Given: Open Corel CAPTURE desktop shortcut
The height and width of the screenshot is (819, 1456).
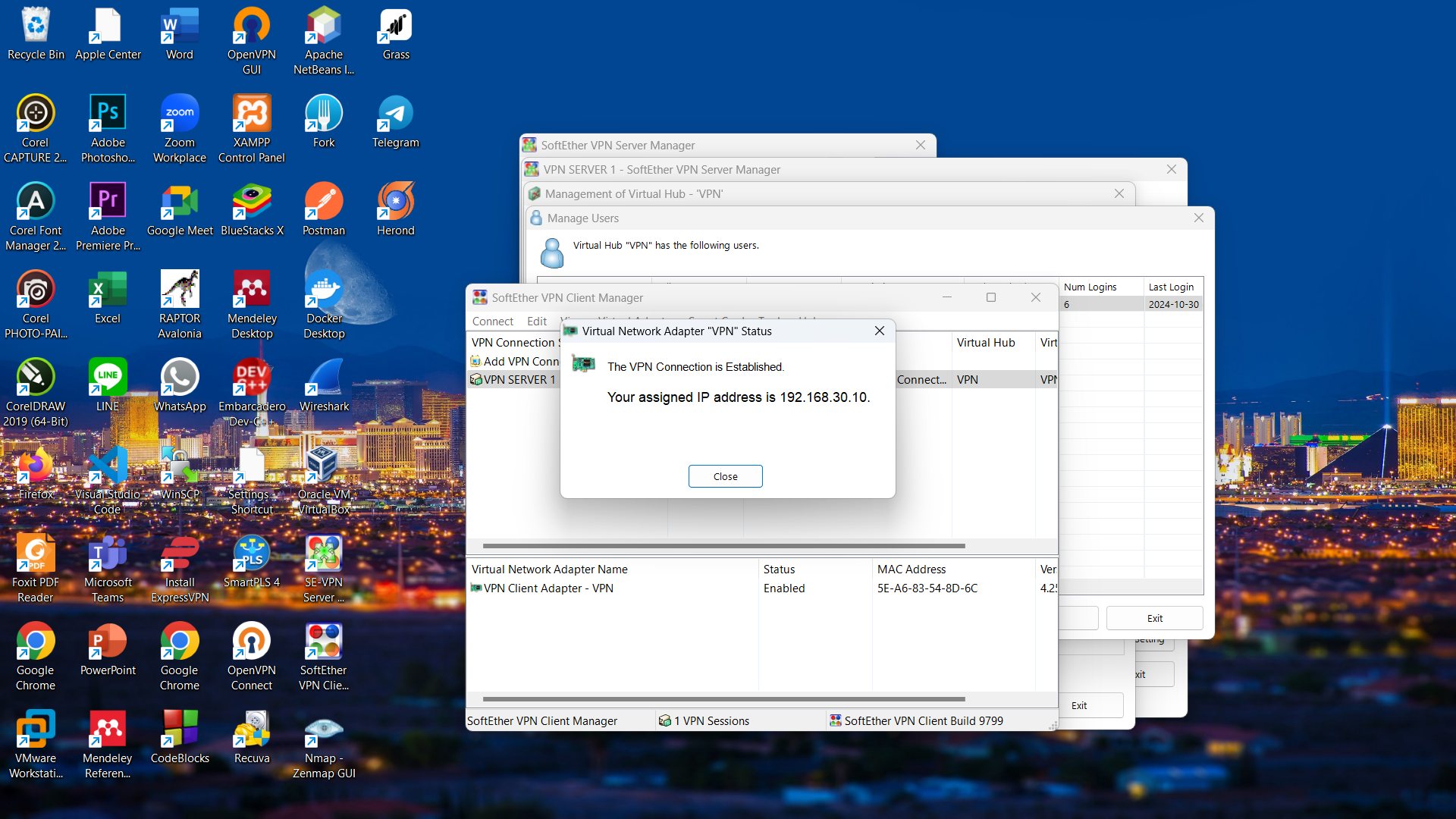Looking at the screenshot, I should pos(36,129).
